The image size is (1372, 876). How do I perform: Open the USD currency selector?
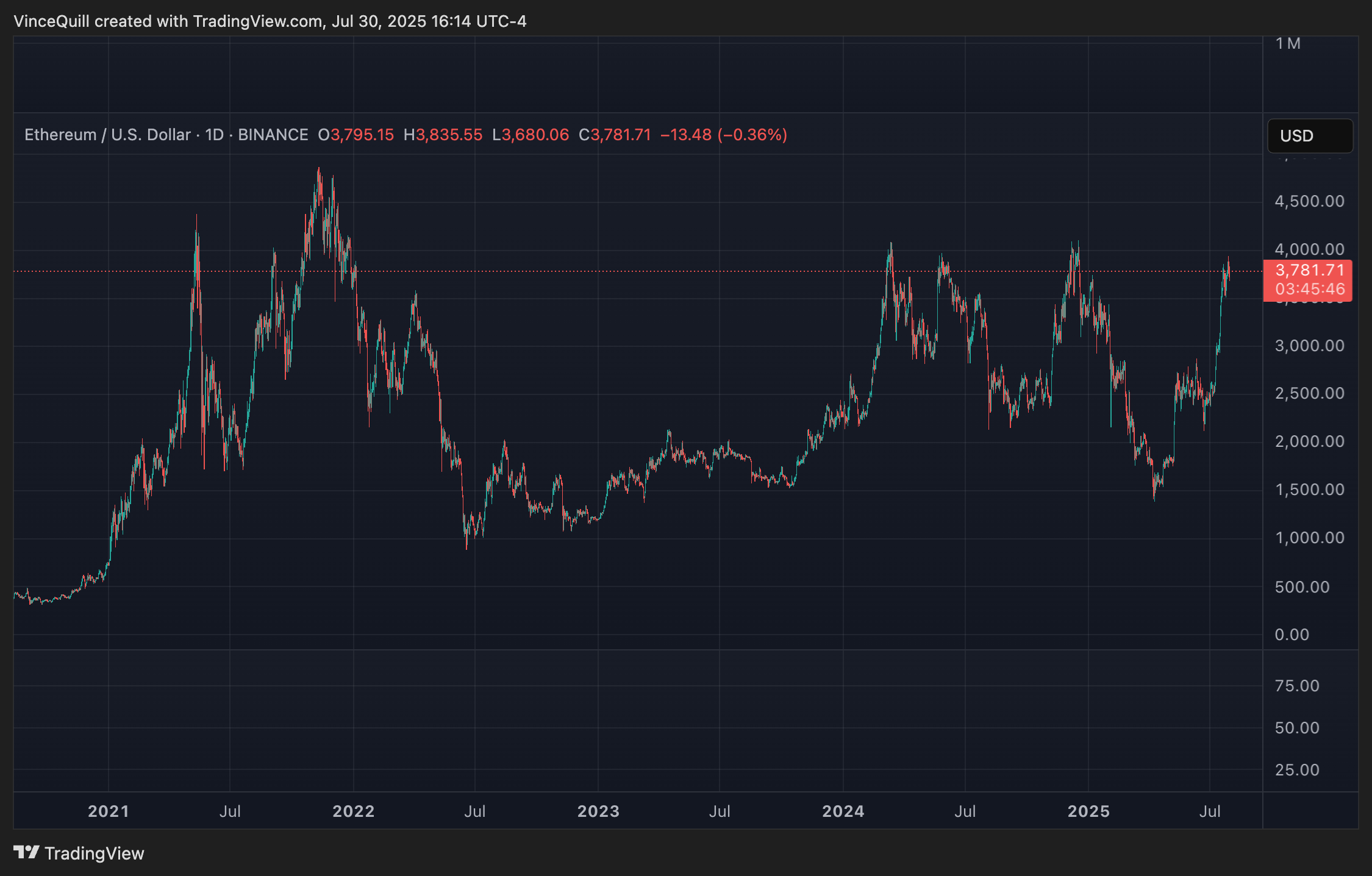pyautogui.click(x=1309, y=136)
